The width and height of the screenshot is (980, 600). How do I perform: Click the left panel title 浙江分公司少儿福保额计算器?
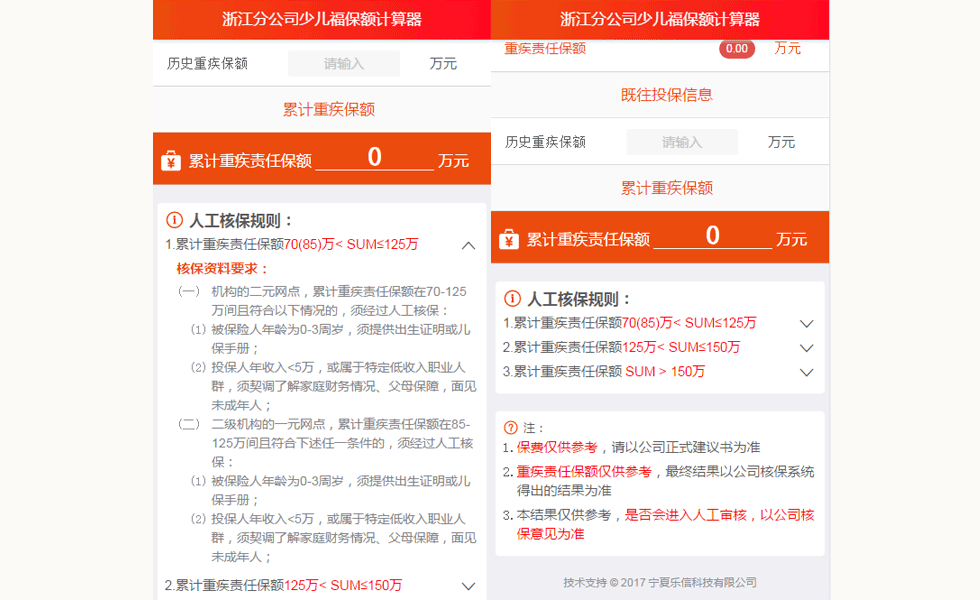322,19
